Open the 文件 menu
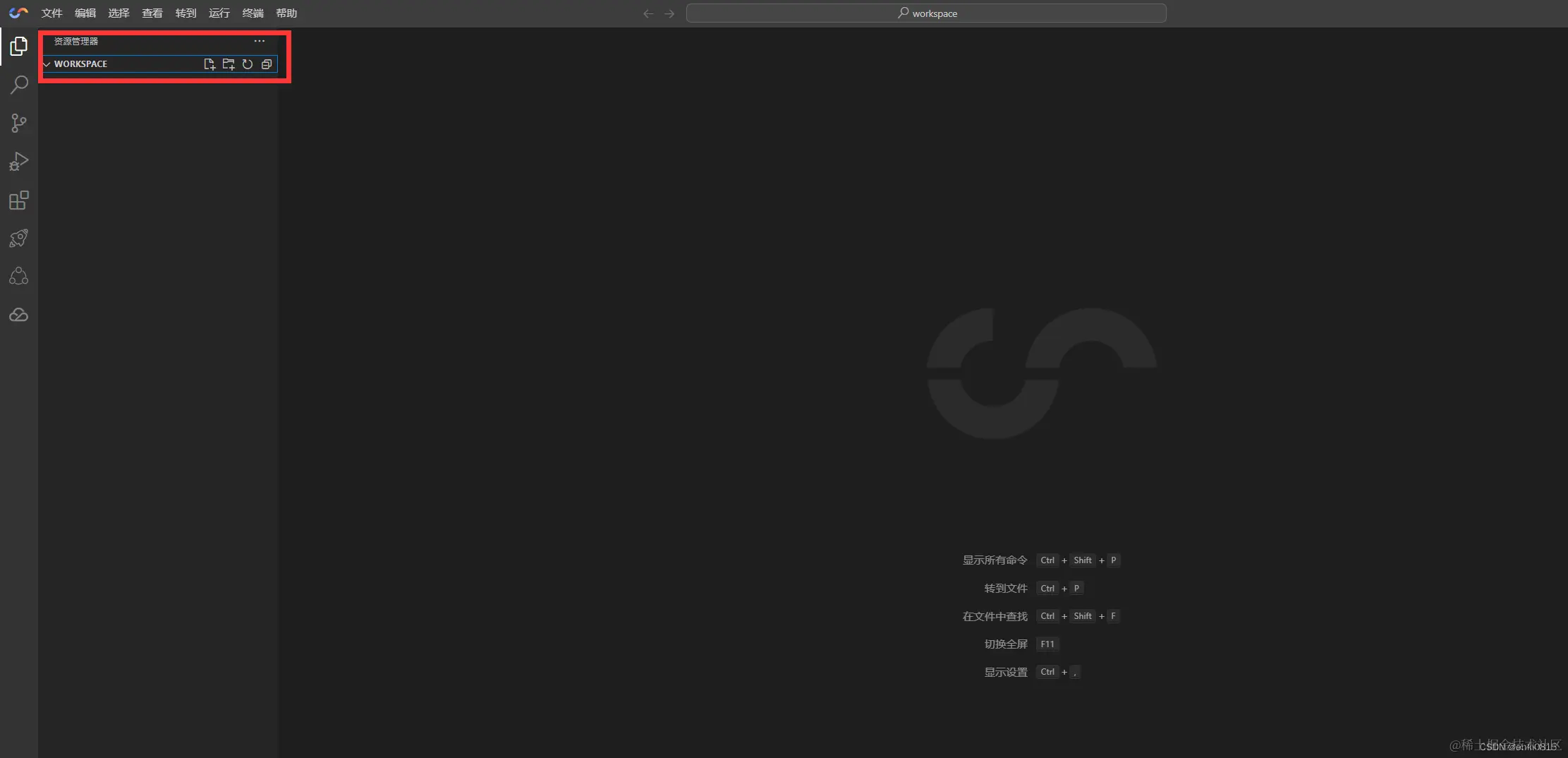This screenshot has height=758, width=1568. pyautogui.click(x=51, y=13)
